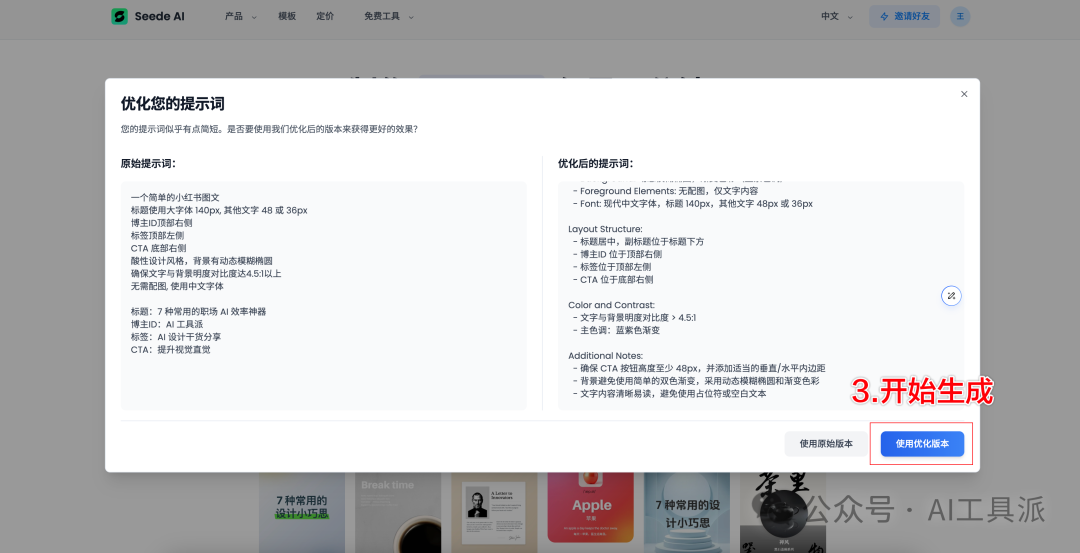Click the 优化后的提示词 label

(596, 164)
